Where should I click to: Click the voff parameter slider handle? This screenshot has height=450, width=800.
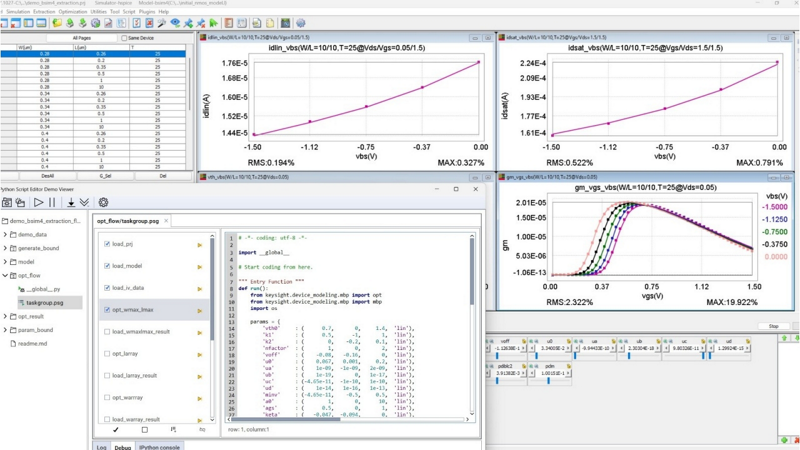tap(497, 356)
